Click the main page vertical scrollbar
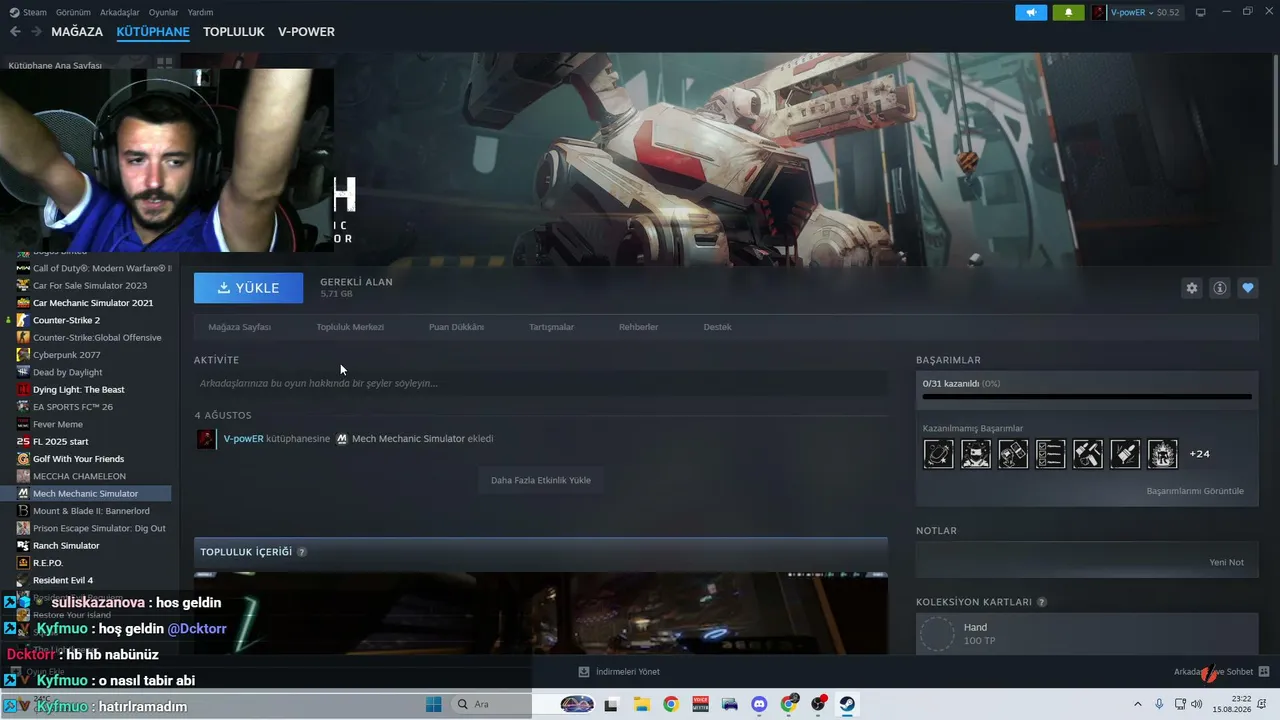The image size is (1280, 720). coord(1275,110)
